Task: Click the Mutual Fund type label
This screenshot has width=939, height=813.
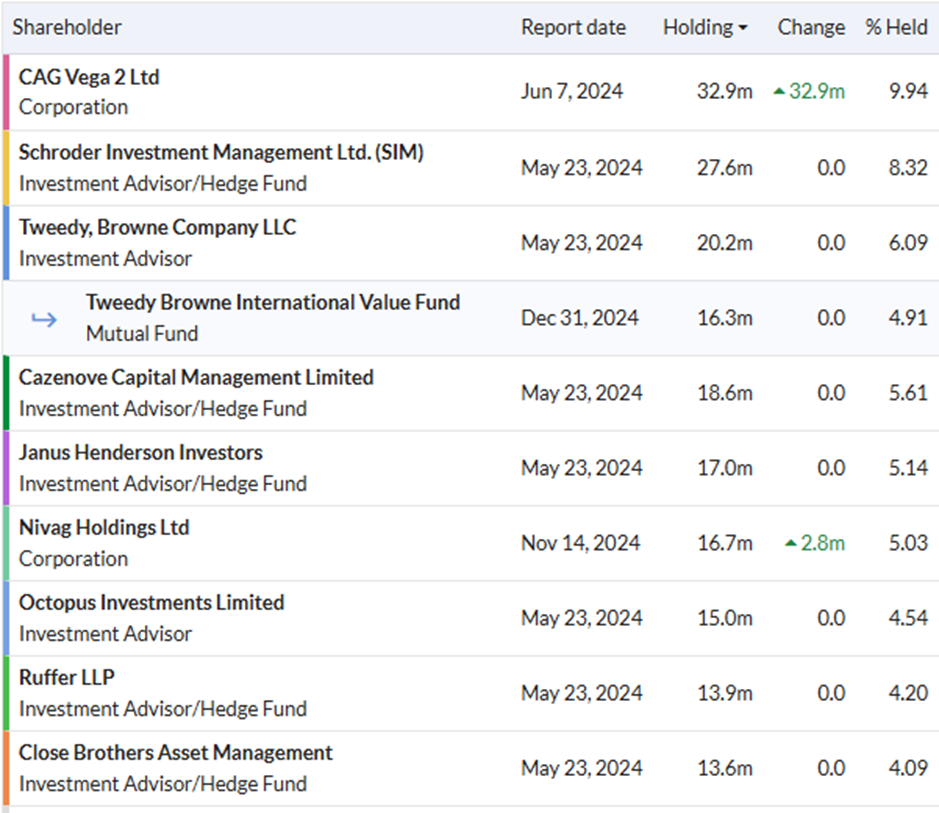Action: point(142,333)
